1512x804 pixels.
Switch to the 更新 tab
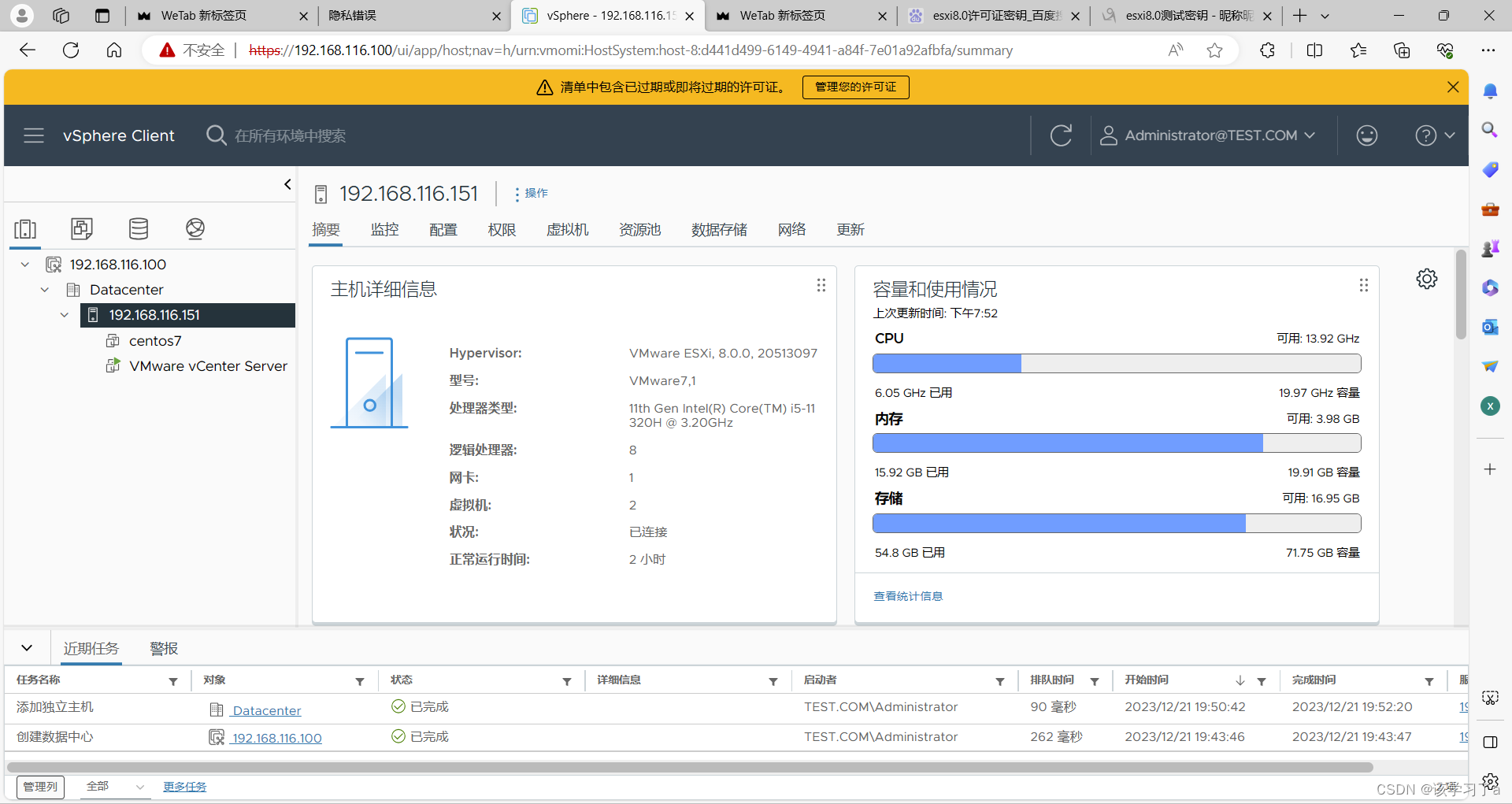click(850, 230)
